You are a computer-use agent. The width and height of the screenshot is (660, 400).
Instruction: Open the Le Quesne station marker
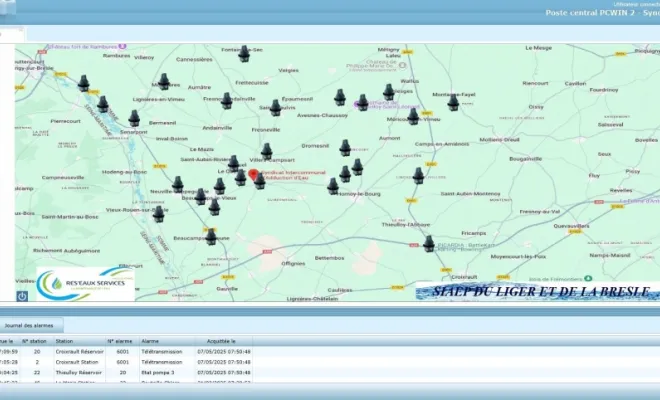coord(240,177)
